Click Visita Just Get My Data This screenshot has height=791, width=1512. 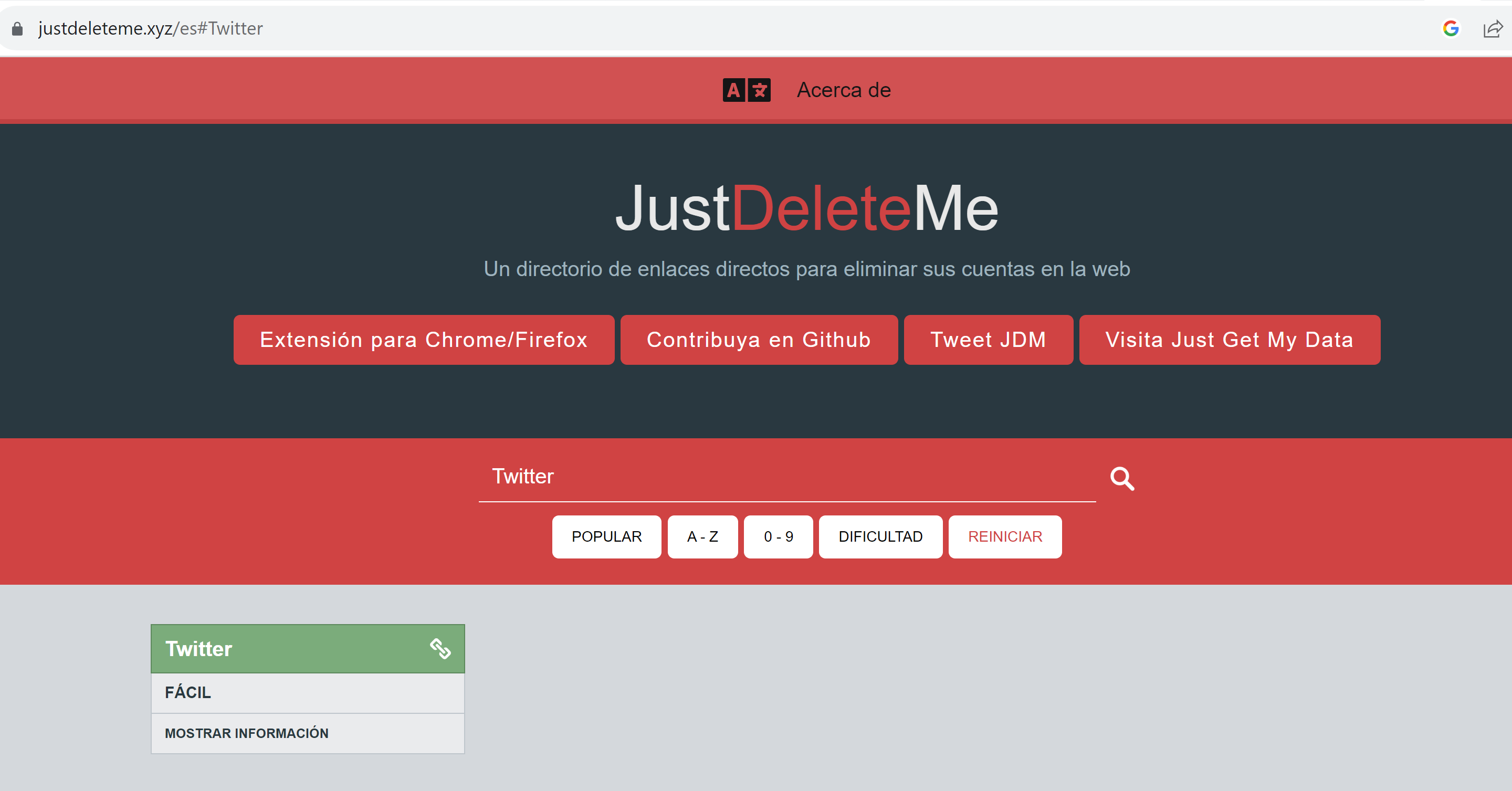(x=1229, y=339)
